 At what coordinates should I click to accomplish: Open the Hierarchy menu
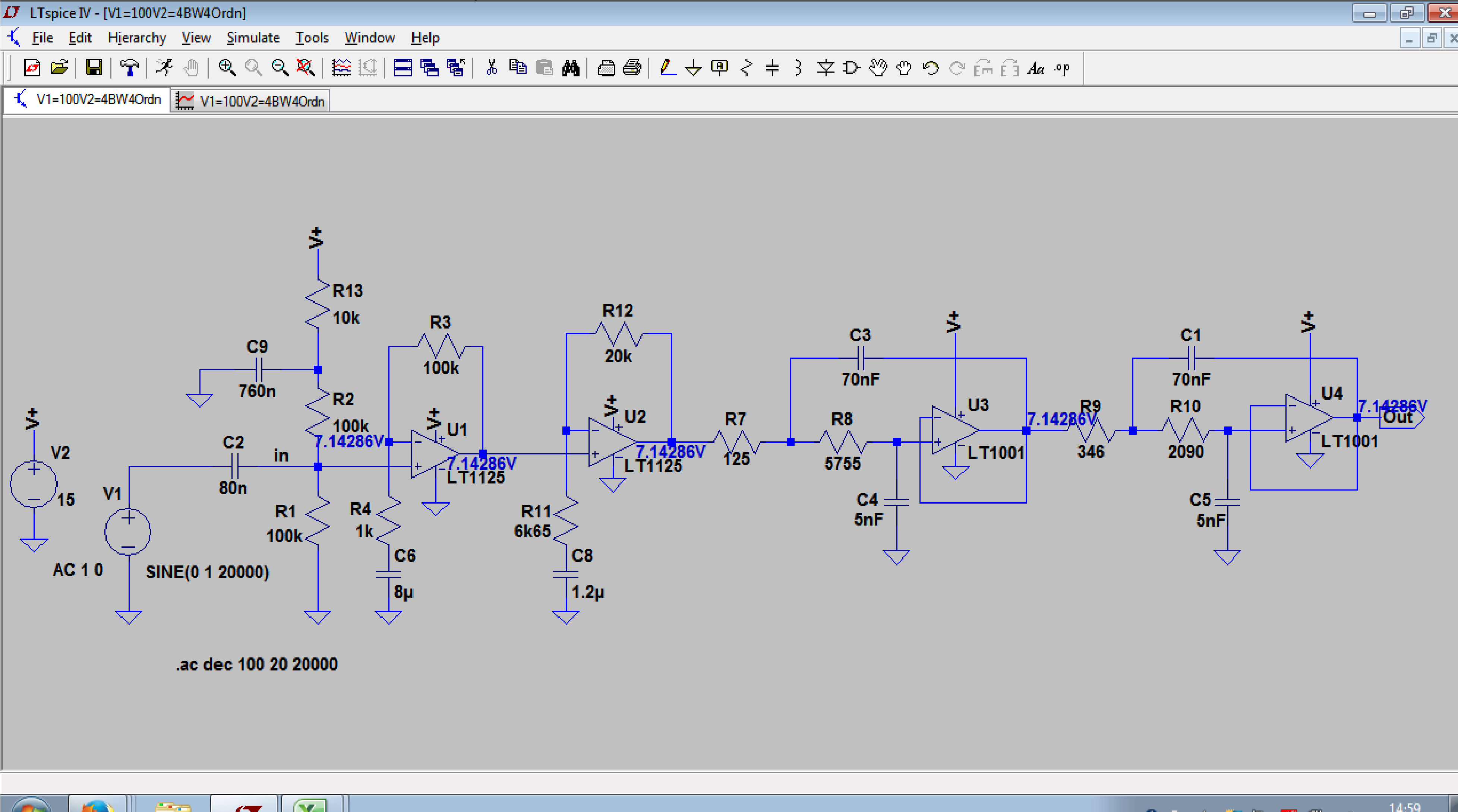[x=137, y=38]
